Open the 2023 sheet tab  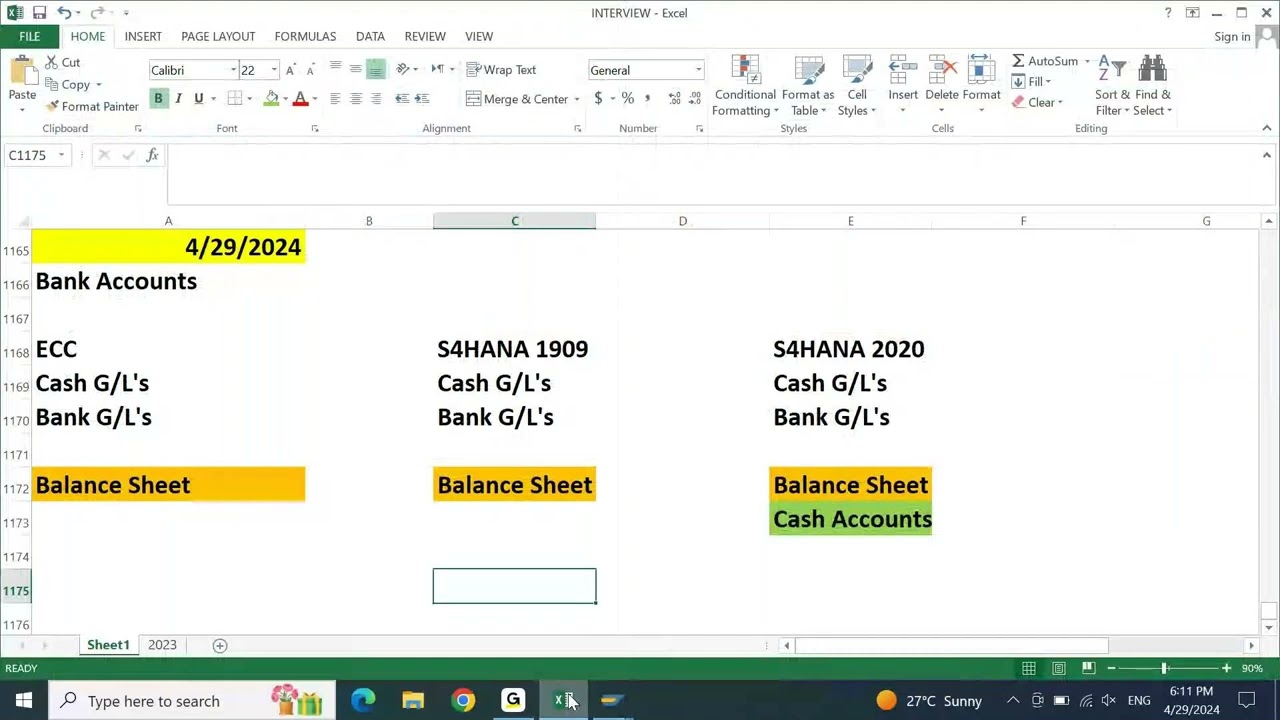[x=162, y=645]
